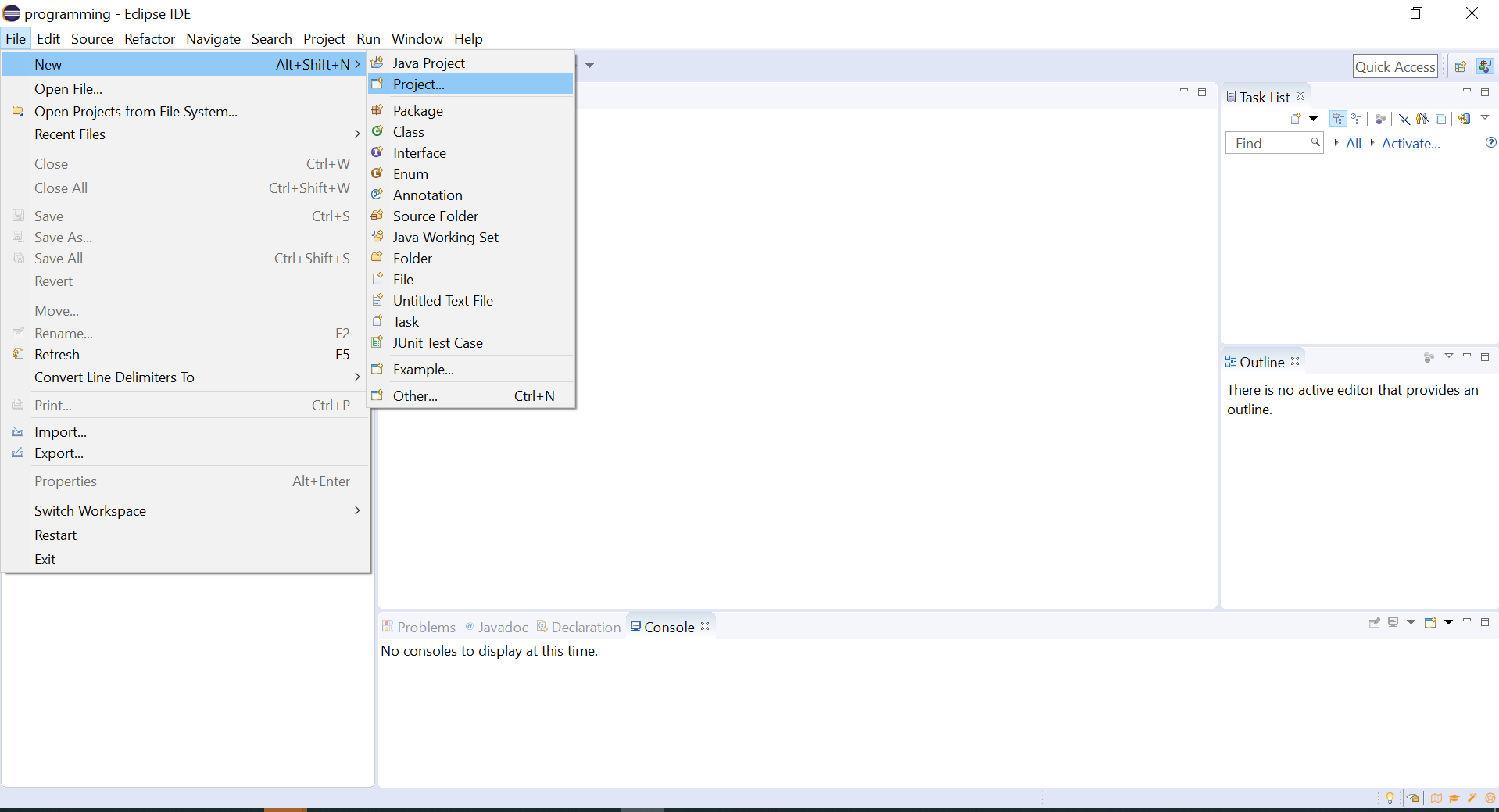The height and width of the screenshot is (812, 1499).
Task: Expand the Recent Files submenu
Action: tap(185, 134)
